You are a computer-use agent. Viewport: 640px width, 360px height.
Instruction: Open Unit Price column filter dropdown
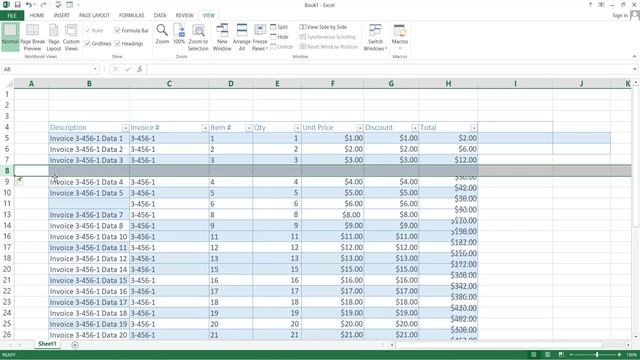[360, 128]
